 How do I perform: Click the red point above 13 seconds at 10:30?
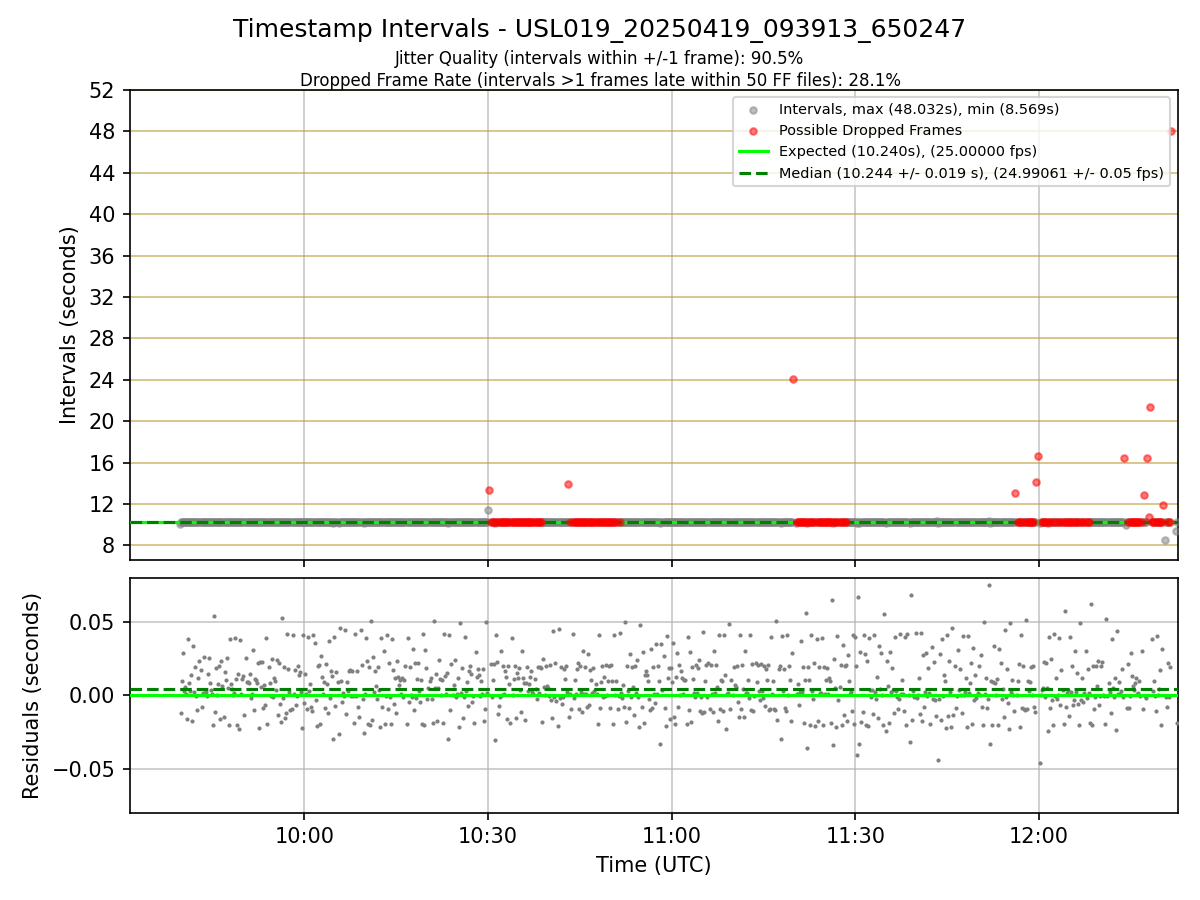pos(489,490)
